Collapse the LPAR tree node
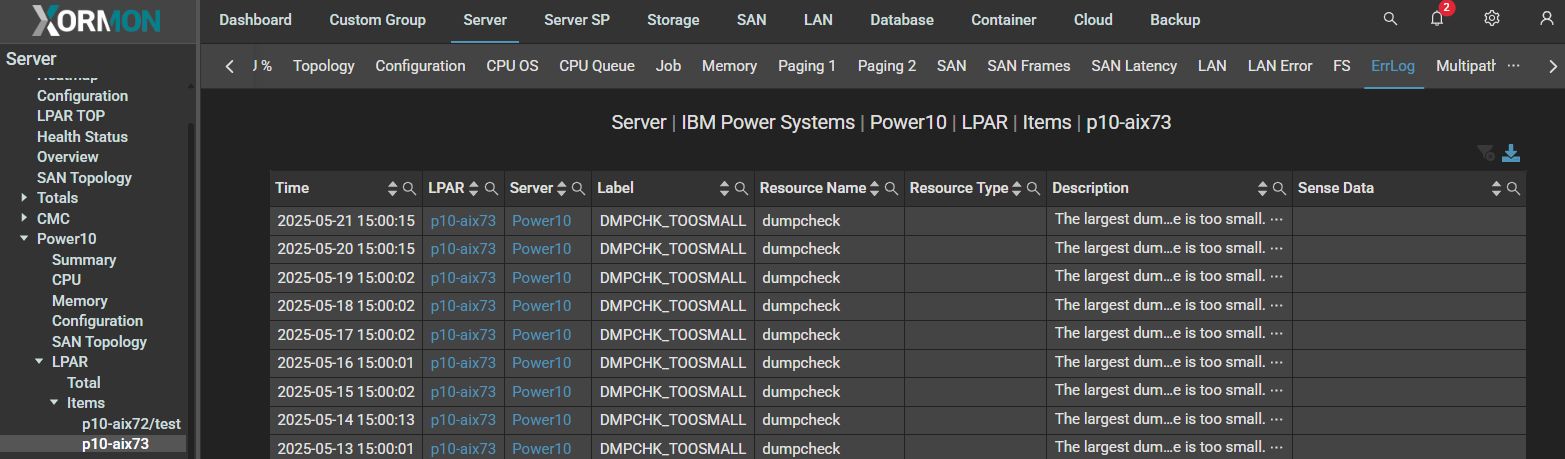 click(39, 362)
